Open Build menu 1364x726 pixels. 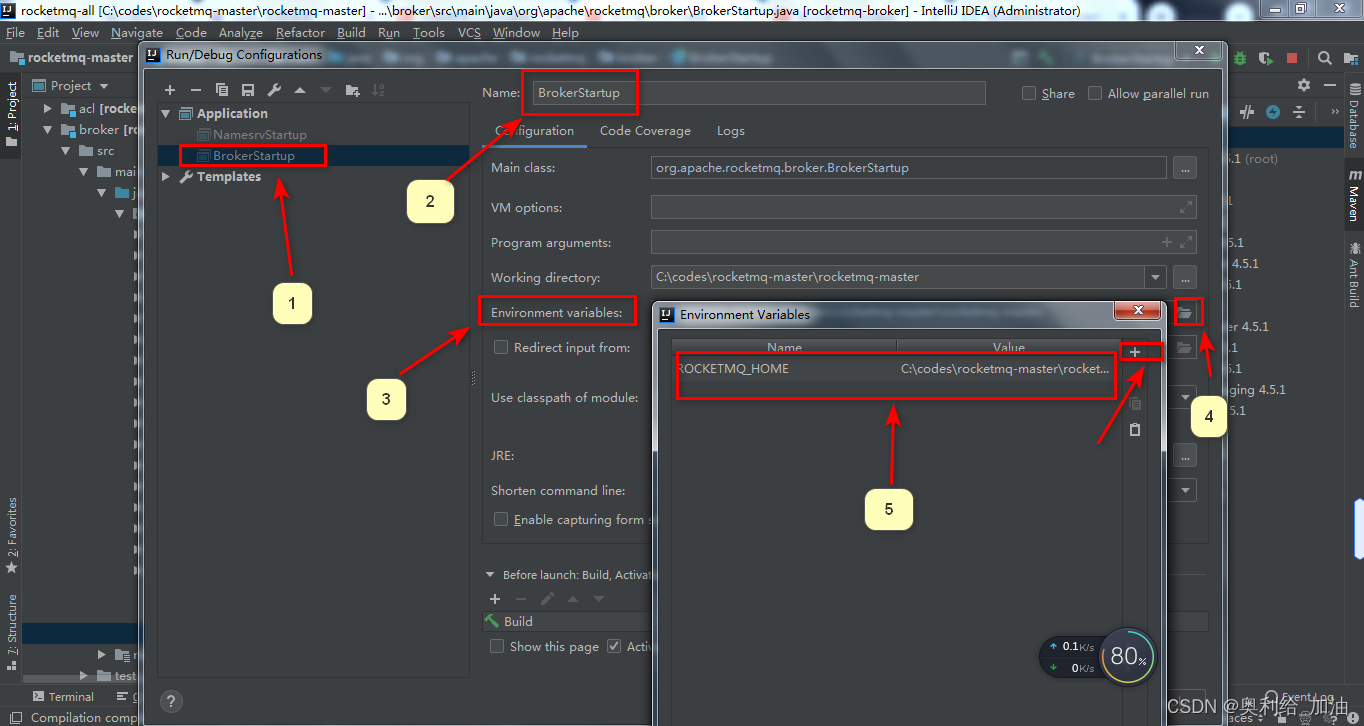351,33
